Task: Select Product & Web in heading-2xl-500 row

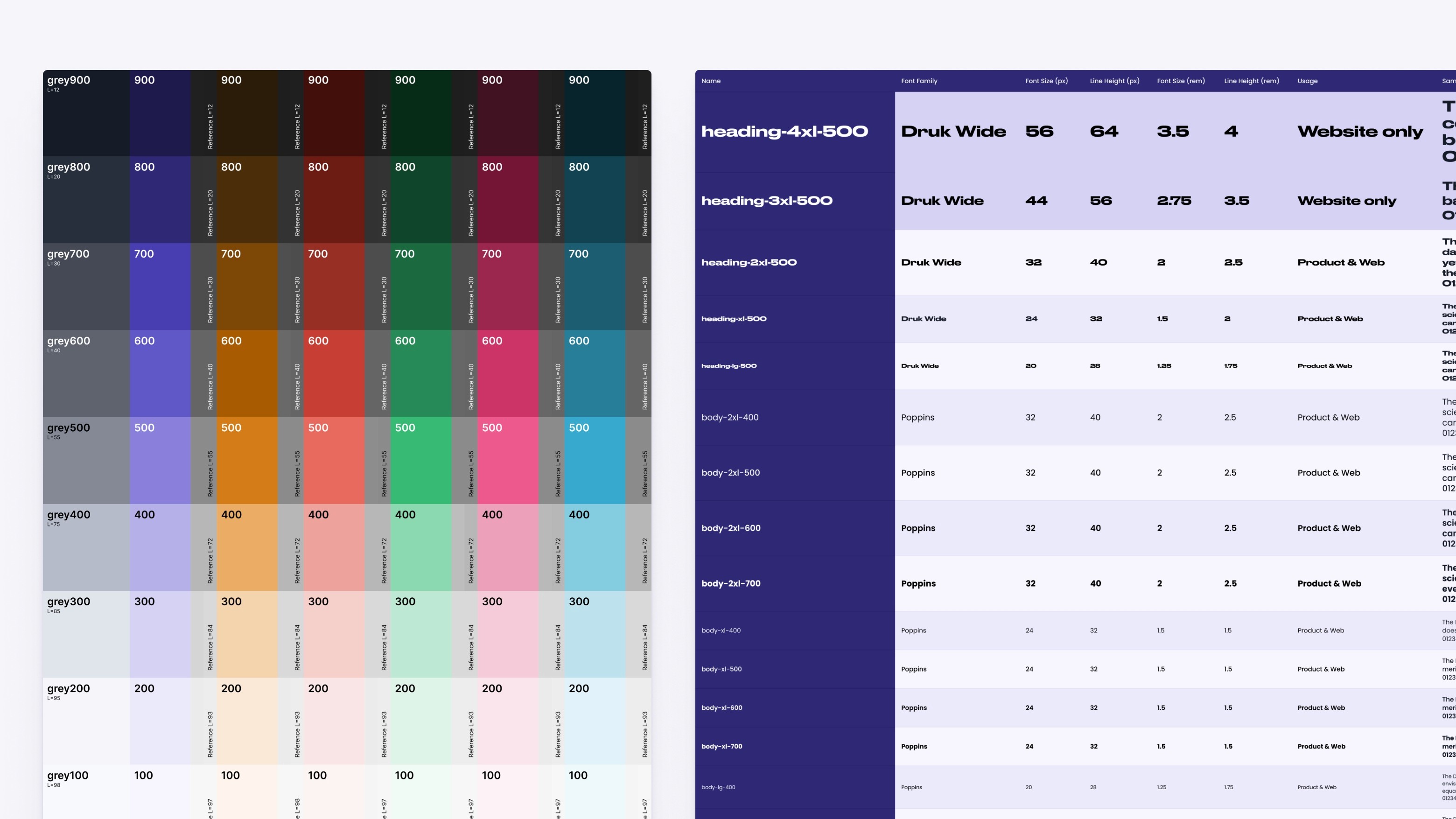Action: 1341,262
